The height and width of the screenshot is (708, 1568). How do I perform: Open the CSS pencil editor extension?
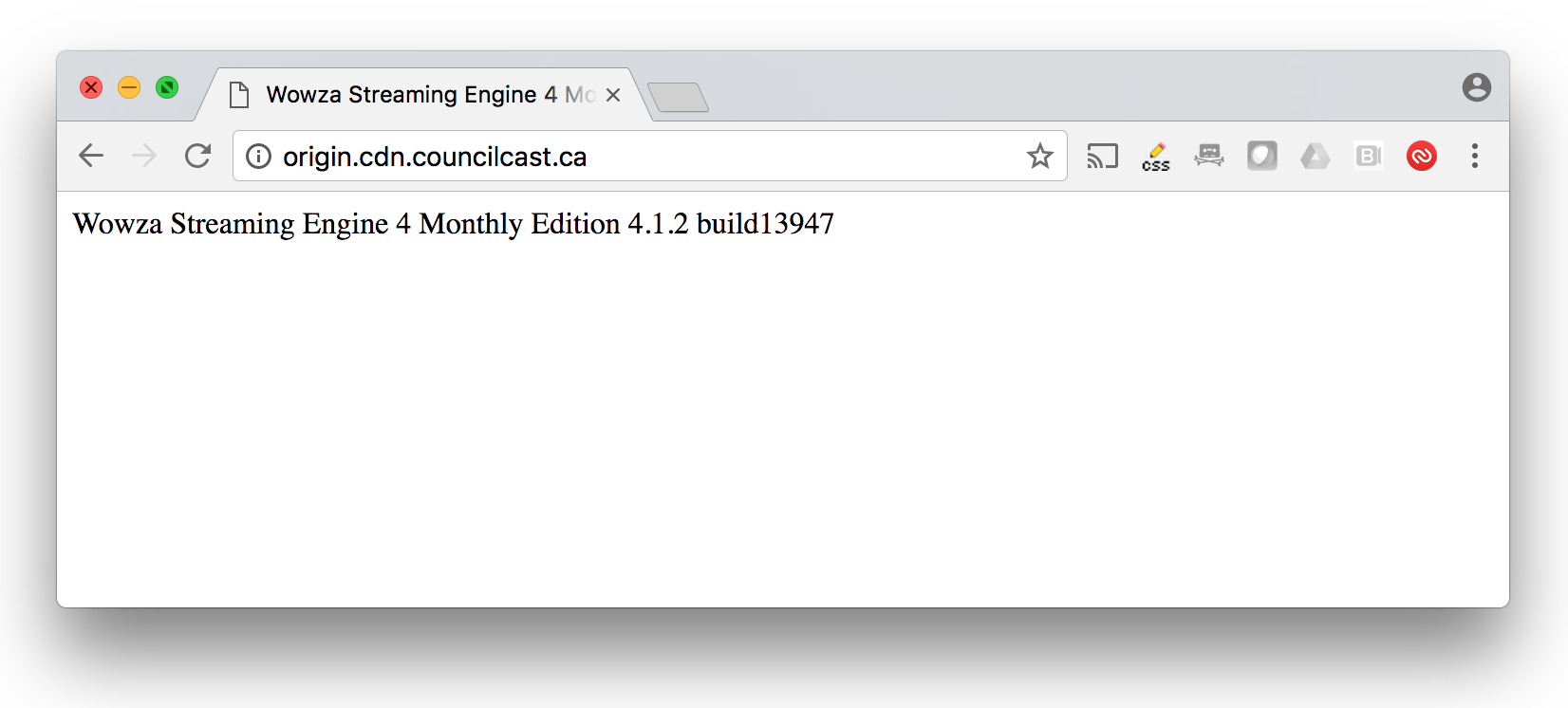tap(1156, 157)
